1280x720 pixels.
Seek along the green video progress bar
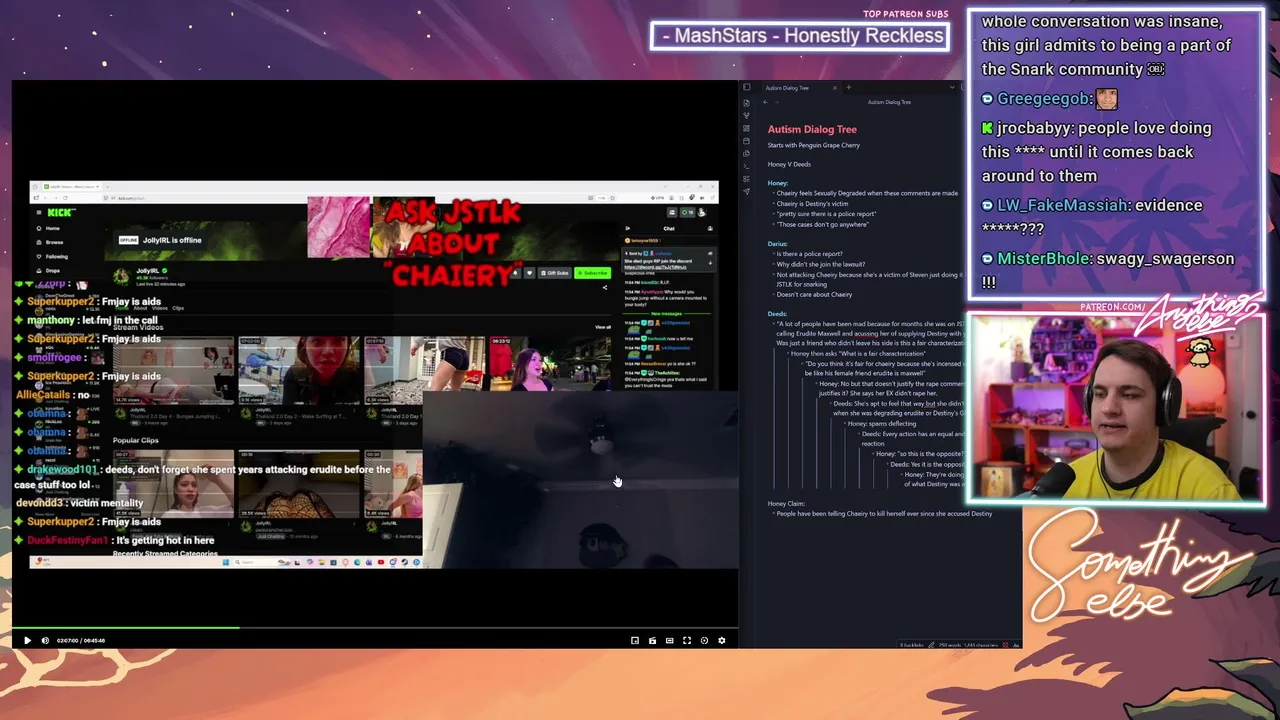pyautogui.click(x=375, y=628)
